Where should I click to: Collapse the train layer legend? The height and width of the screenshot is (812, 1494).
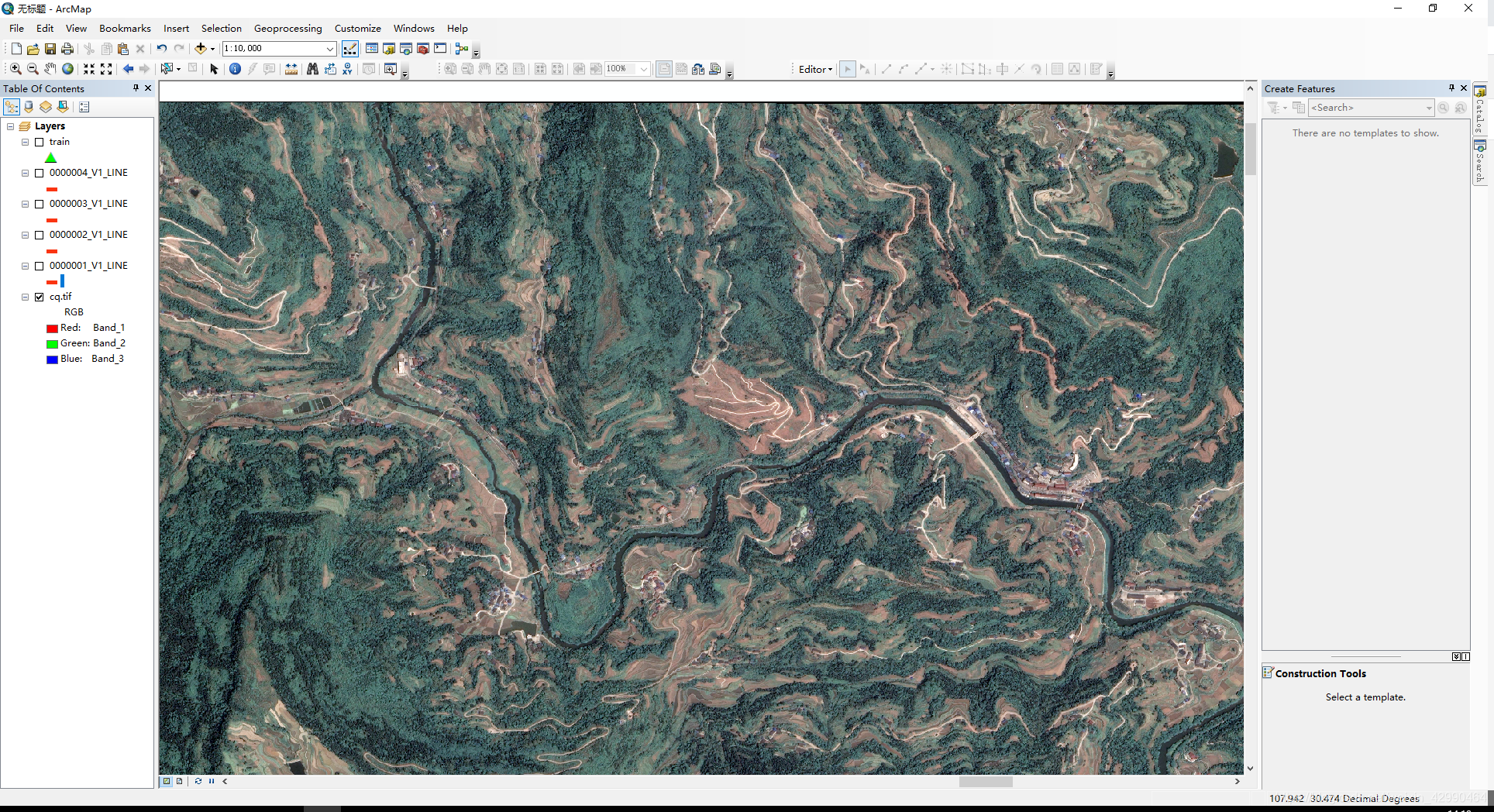[x=25, y=142]
